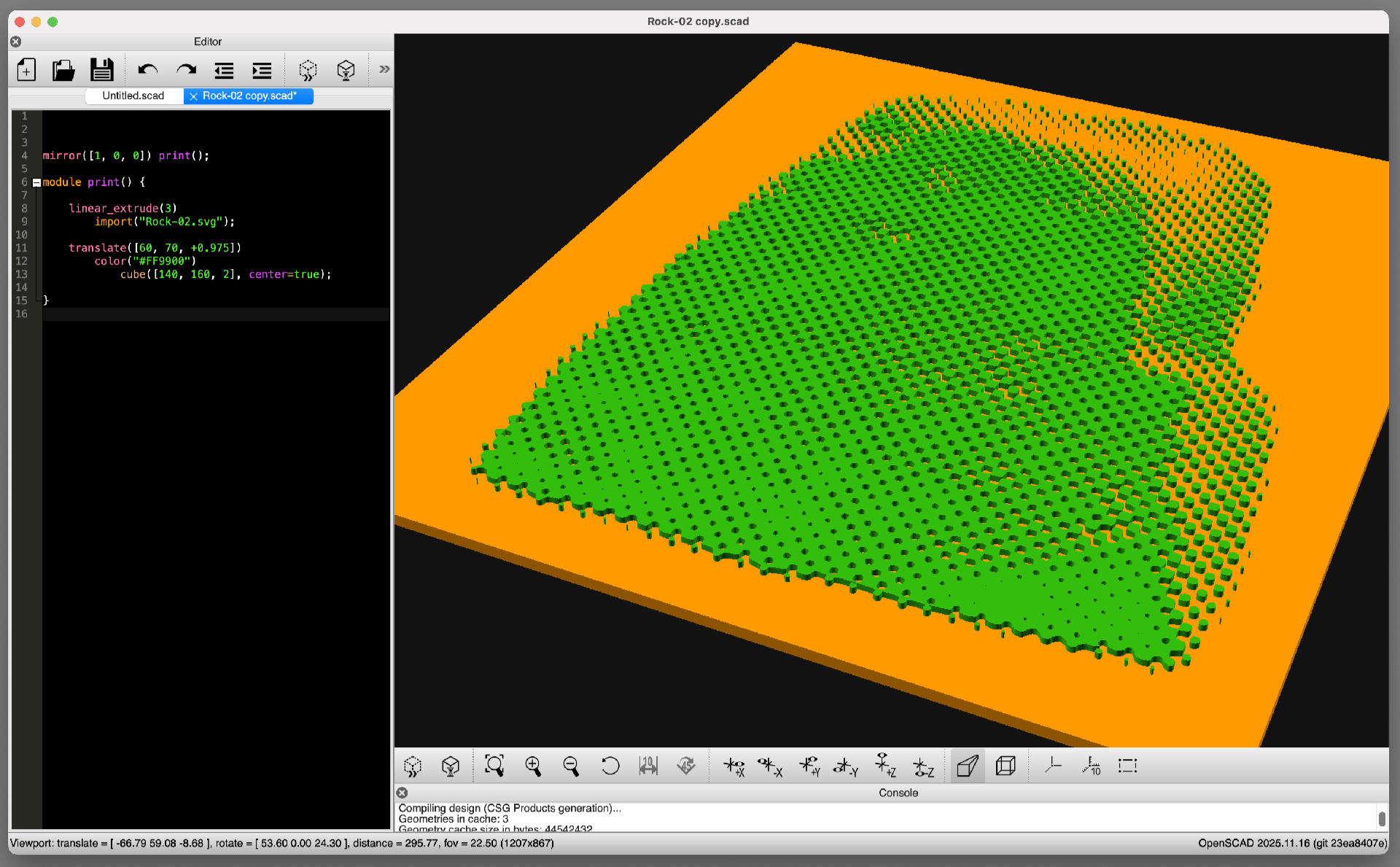Toggle the coordinate axes display
Screen dimensions: 1400x867
point(1052,766)
